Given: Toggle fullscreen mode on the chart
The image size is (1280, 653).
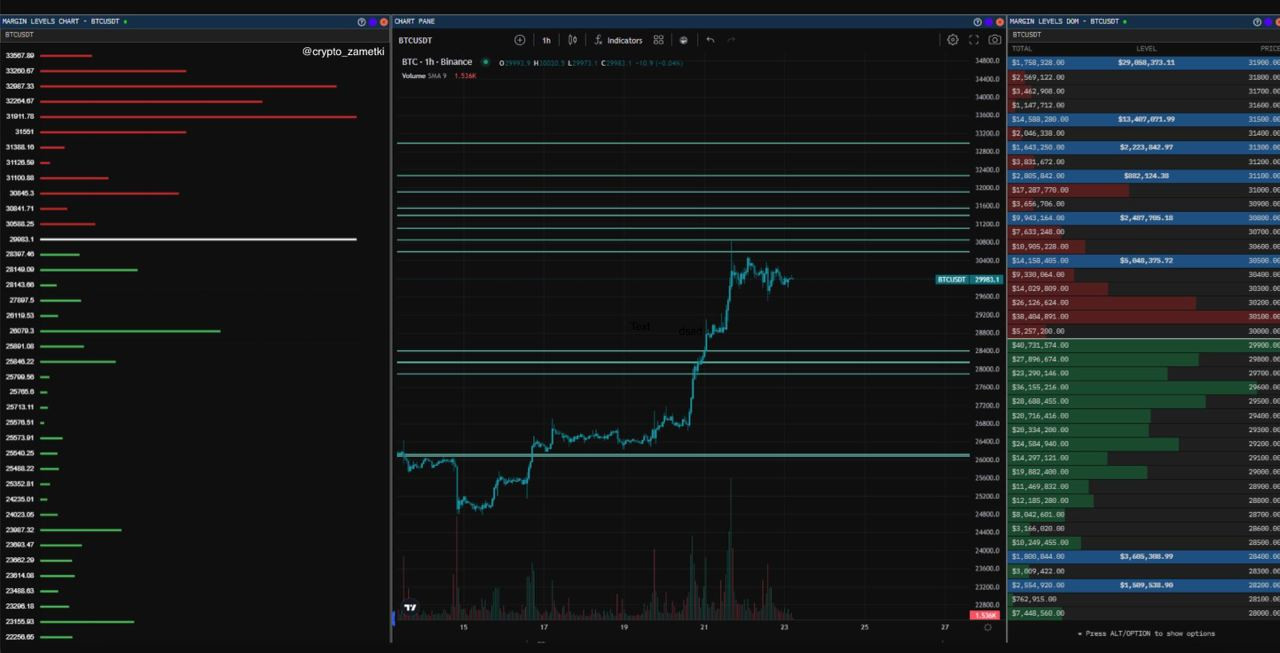Looking at the screenshot, I should [974, 40].
